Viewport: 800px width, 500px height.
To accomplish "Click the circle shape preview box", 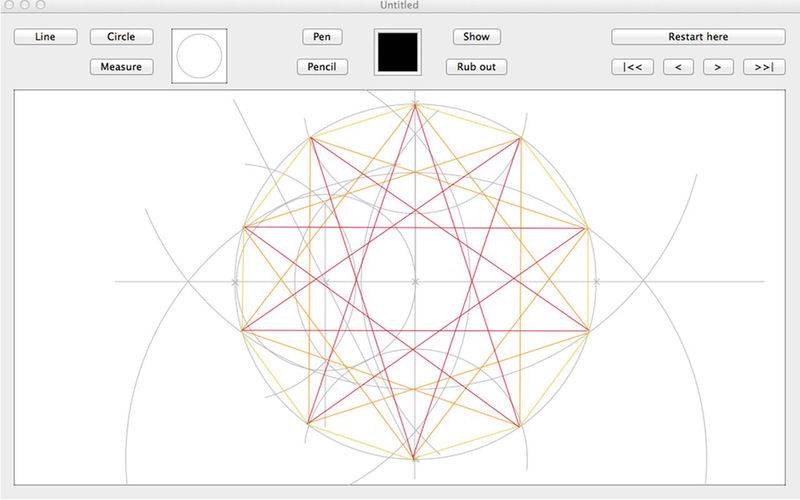I will pyautogui.click(x=199, y=55).
